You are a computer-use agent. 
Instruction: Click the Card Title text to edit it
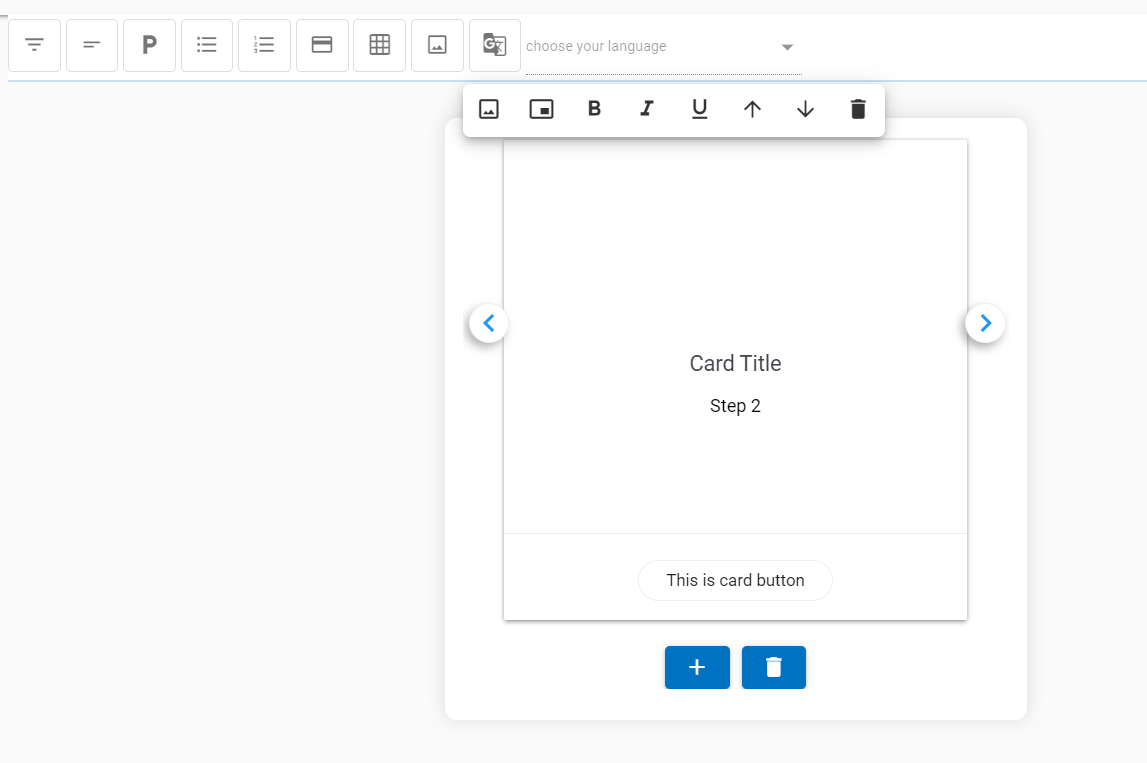(x=735, y=363)
